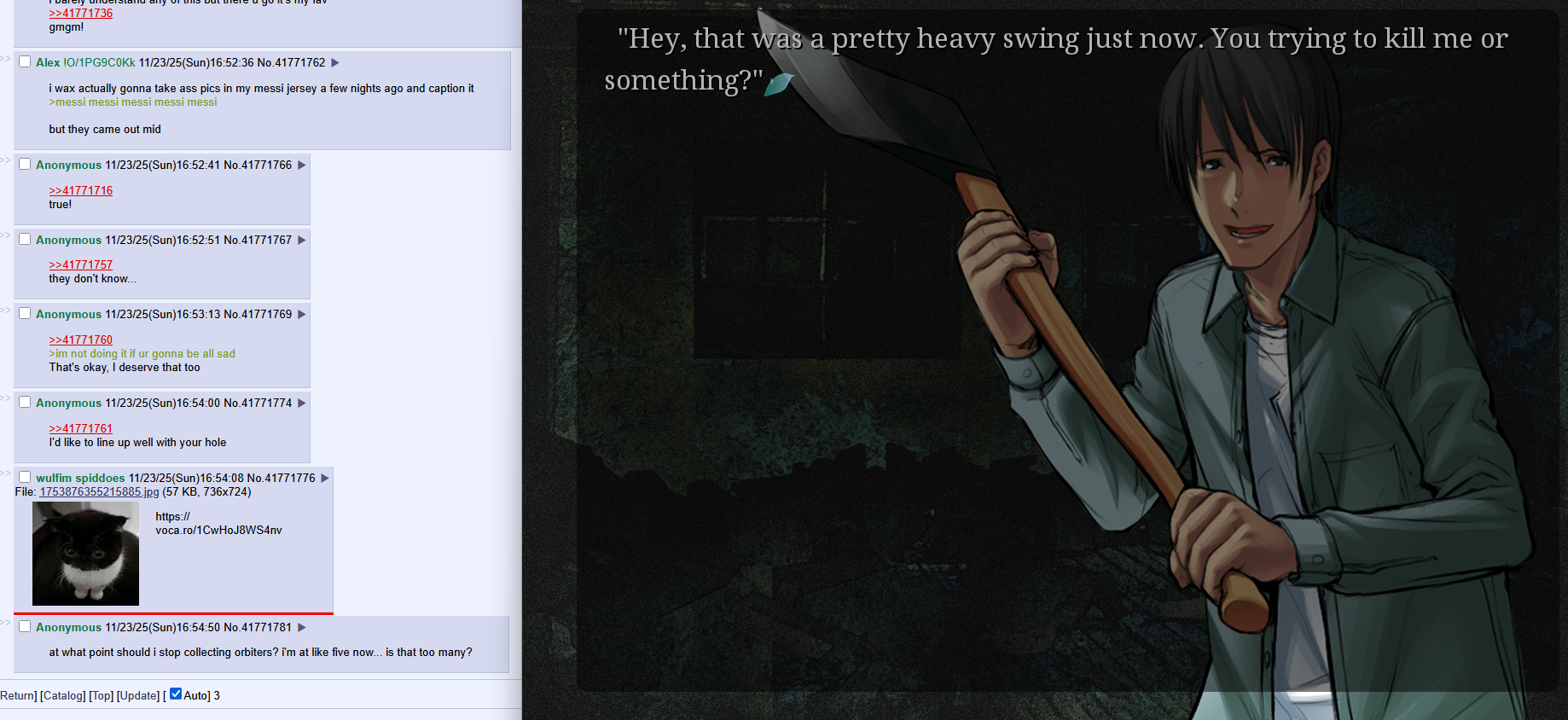The height and width of the screenshot is (720, 1568).
Task: Click the tripcode "!O/1PG9C0Kk"
Action: click(x=100, y=62)
